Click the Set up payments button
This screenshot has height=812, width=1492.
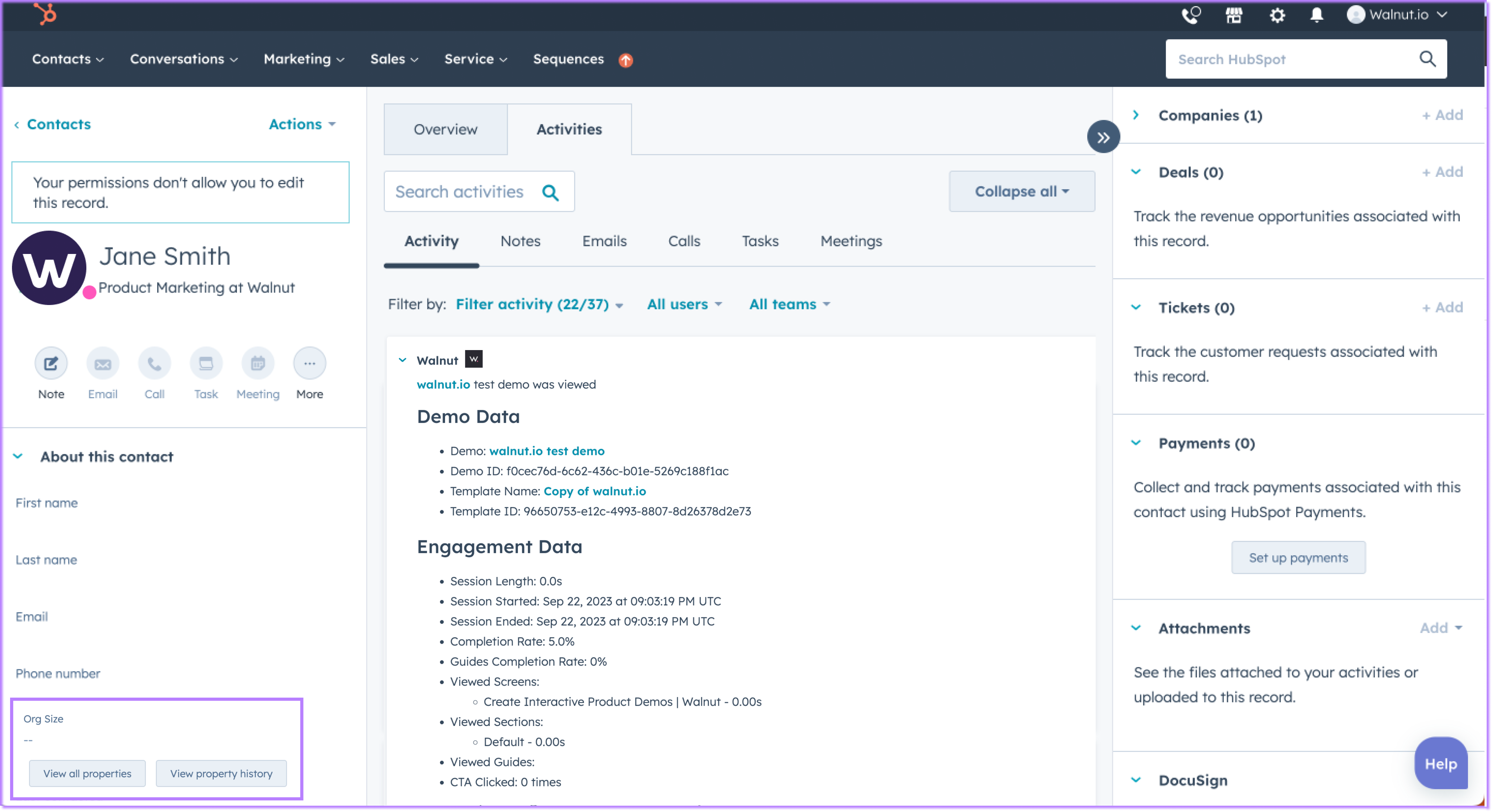[x=1298, y=558]
